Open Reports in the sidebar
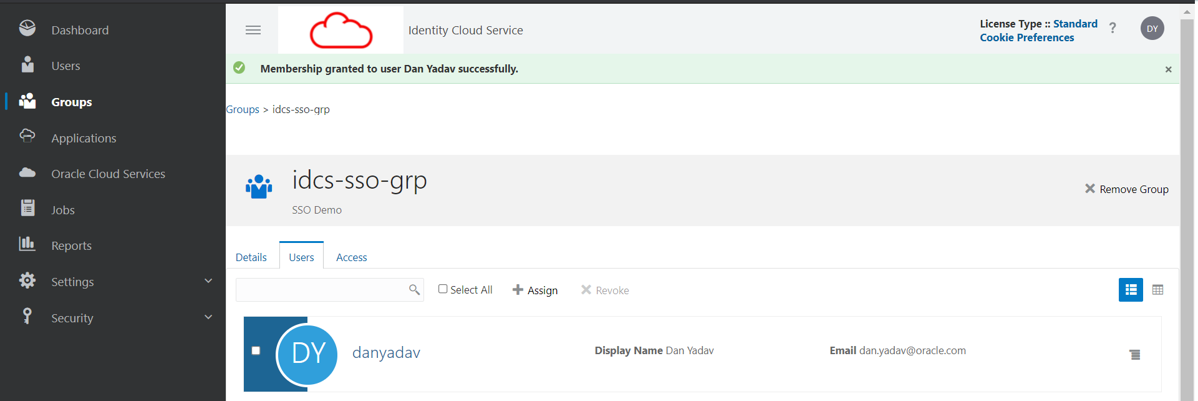Image resolution: width=1198 pixels, height=401 pixels. pos(71,246)
